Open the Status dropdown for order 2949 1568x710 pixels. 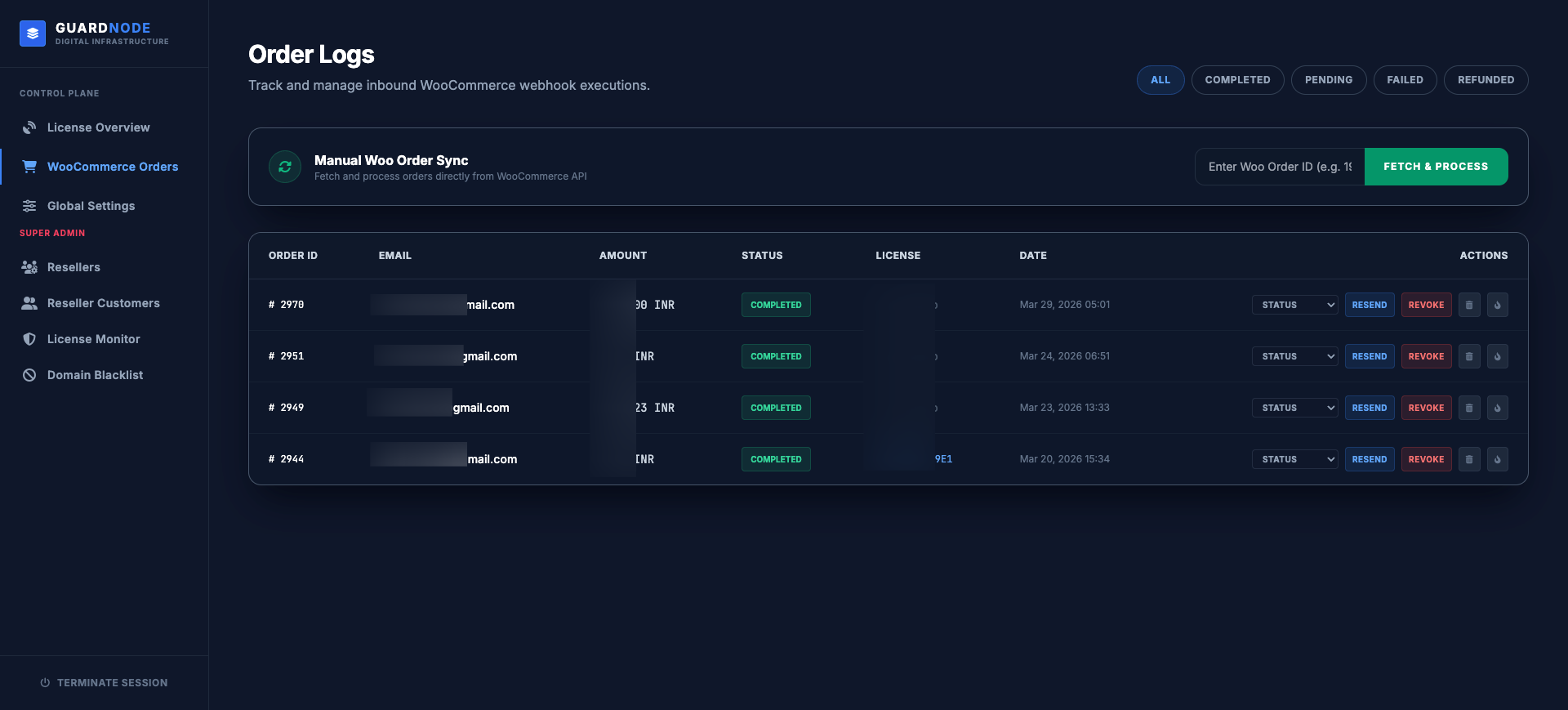click(1295, 408)
